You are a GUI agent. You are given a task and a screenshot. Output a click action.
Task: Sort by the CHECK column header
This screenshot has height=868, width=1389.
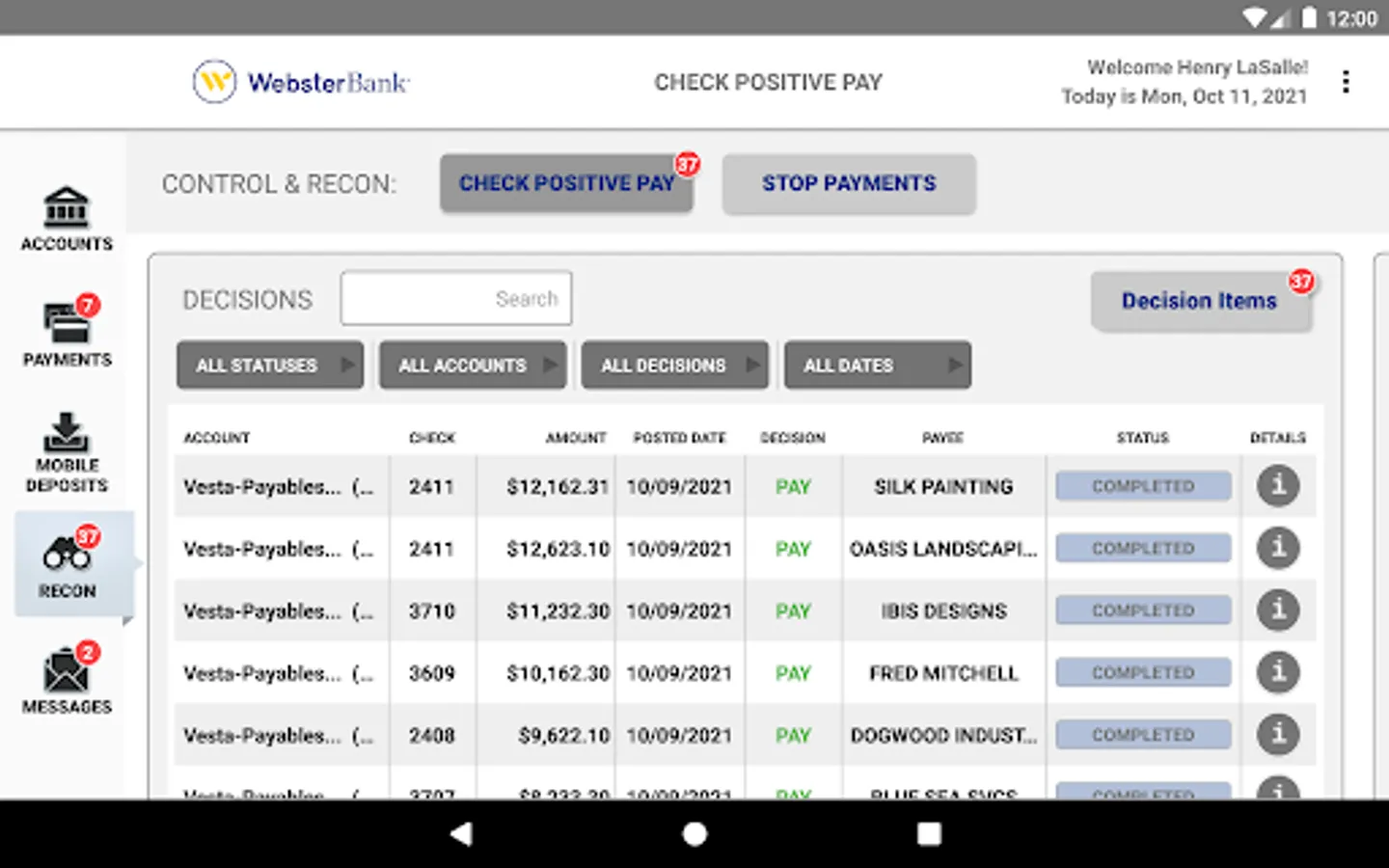point(431,438)
